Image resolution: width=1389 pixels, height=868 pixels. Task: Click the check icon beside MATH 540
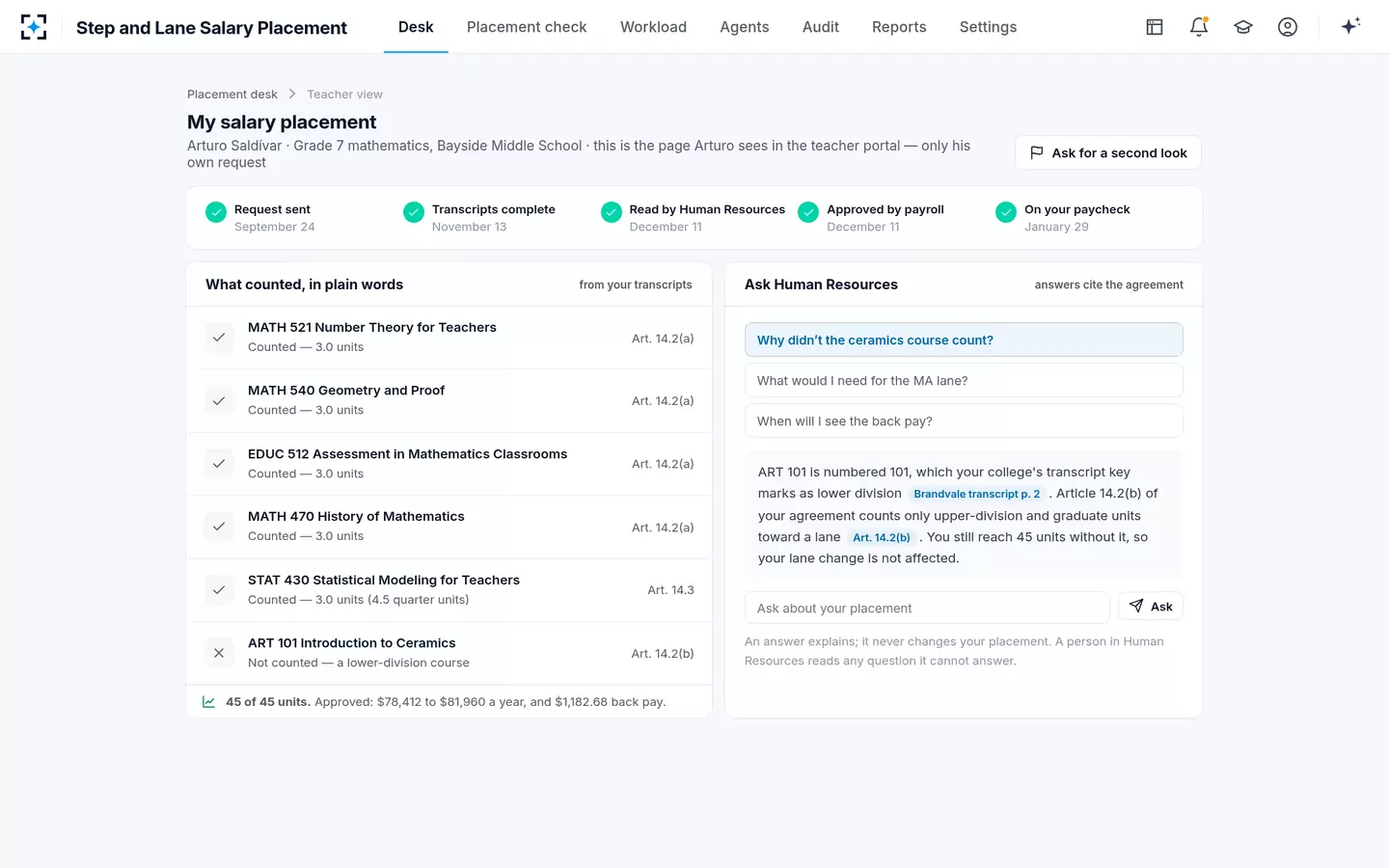(x=219, y=400)
